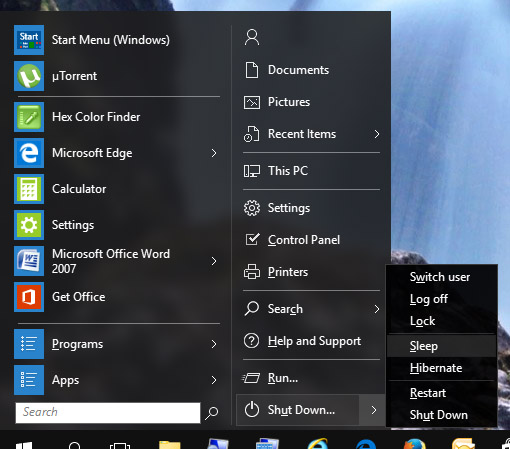Select Log off in the power menu
The height and width of the screenshot is (449, 510).
[x=429, y=299]
